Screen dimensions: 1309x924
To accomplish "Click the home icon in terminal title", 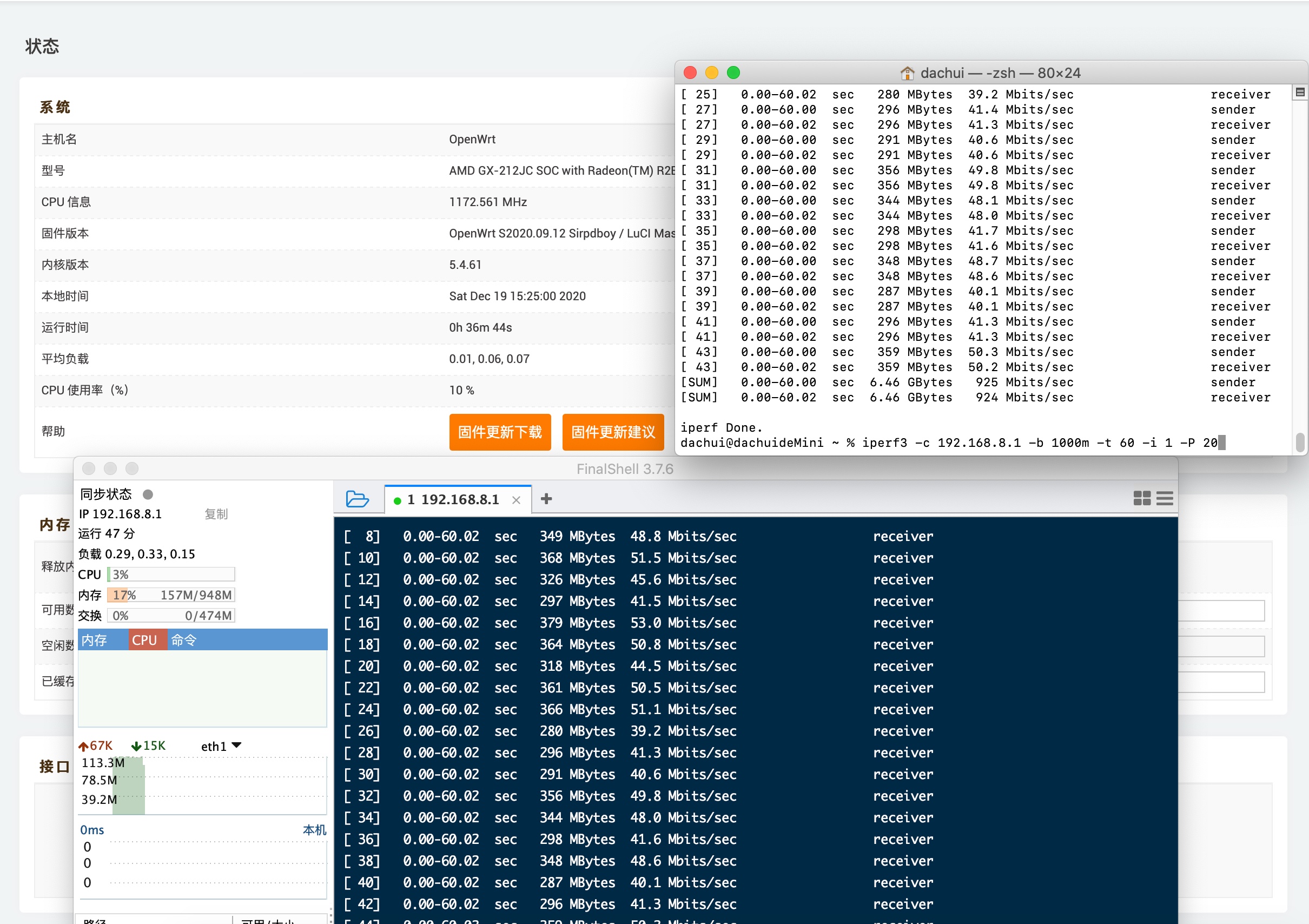I will coord(907,73).
